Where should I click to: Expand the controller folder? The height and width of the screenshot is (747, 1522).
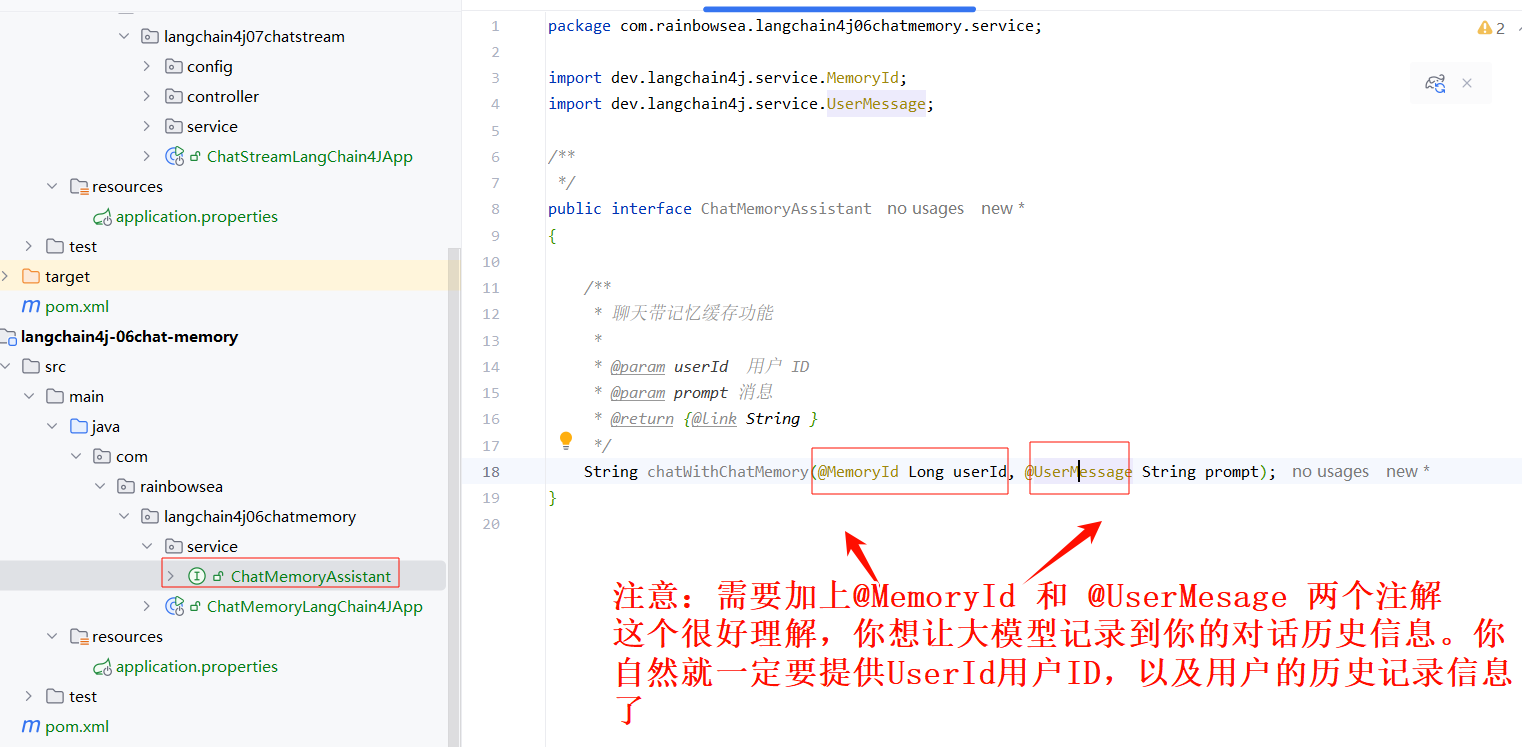(147, 97)
